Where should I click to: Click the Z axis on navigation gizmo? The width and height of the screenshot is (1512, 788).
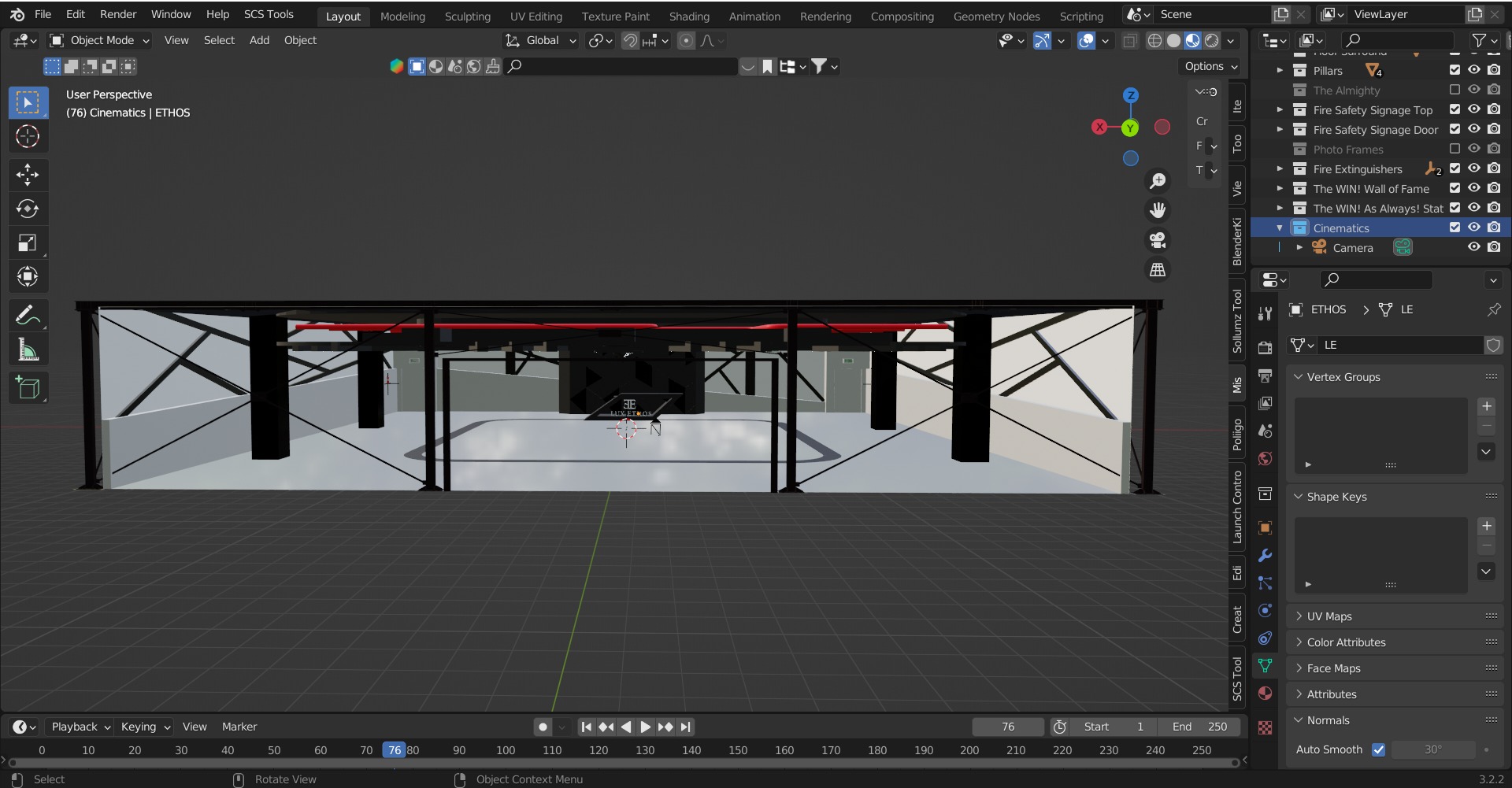(x=1130, y=95)
